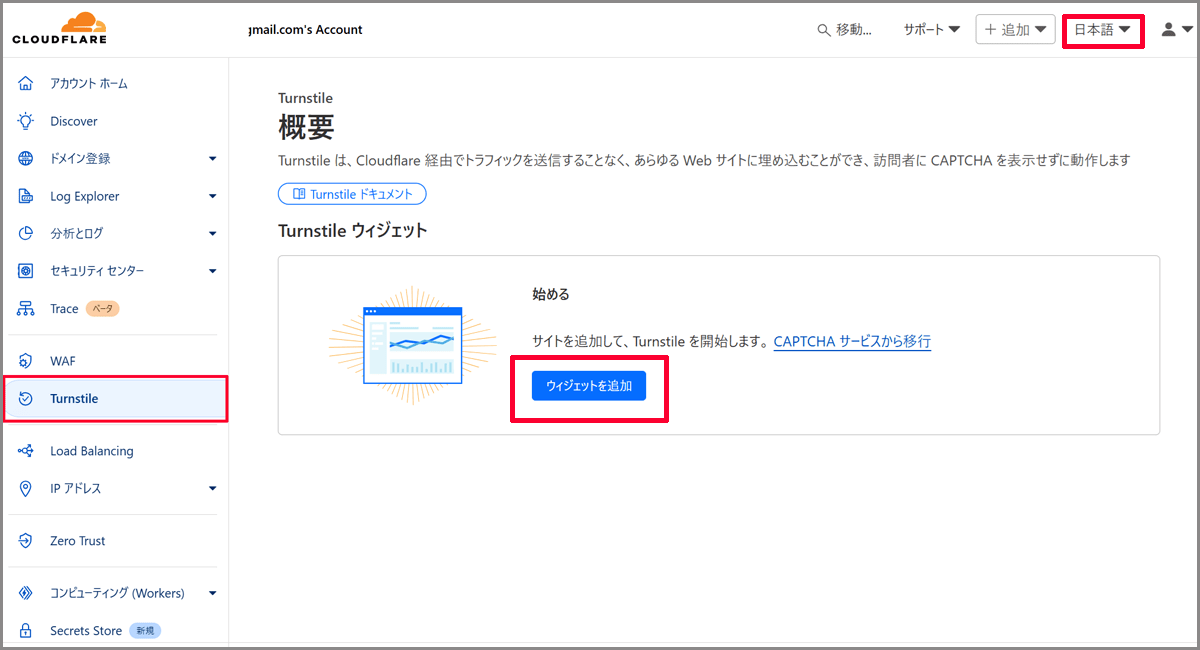Click the セキュリティ センター icon
The height and width of the screenshot is (650, 1200).
click(26, 271)
